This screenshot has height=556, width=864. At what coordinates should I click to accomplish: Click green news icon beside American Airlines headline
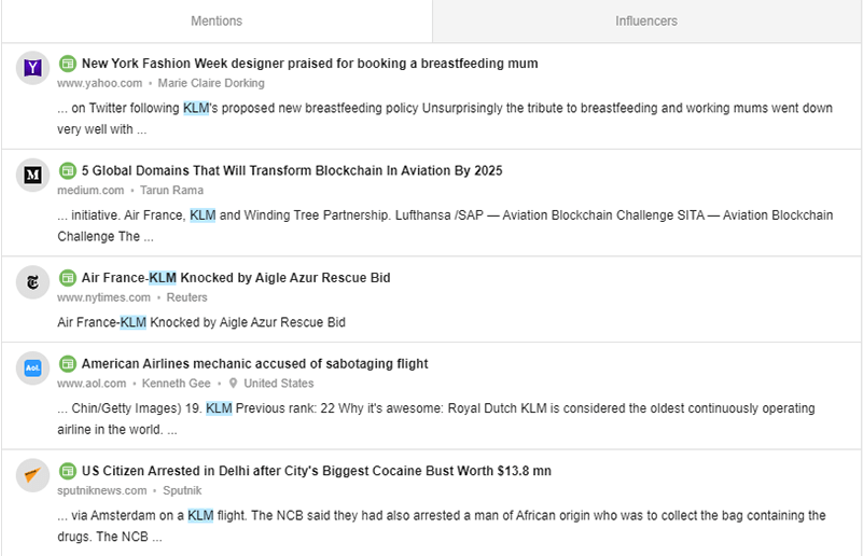(68, 363)
